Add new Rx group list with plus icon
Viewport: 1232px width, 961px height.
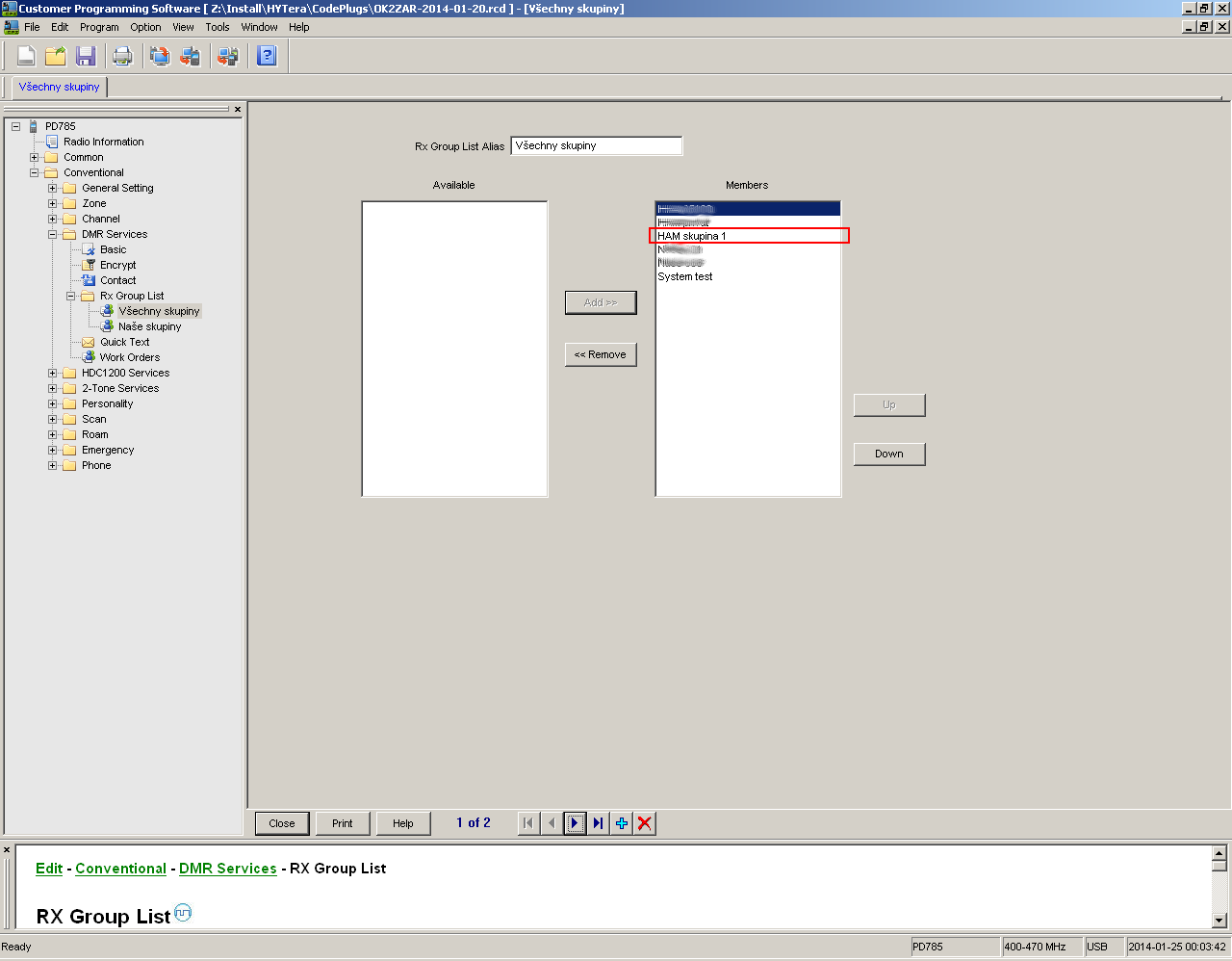pyautogui.click(x=622, y=823)
